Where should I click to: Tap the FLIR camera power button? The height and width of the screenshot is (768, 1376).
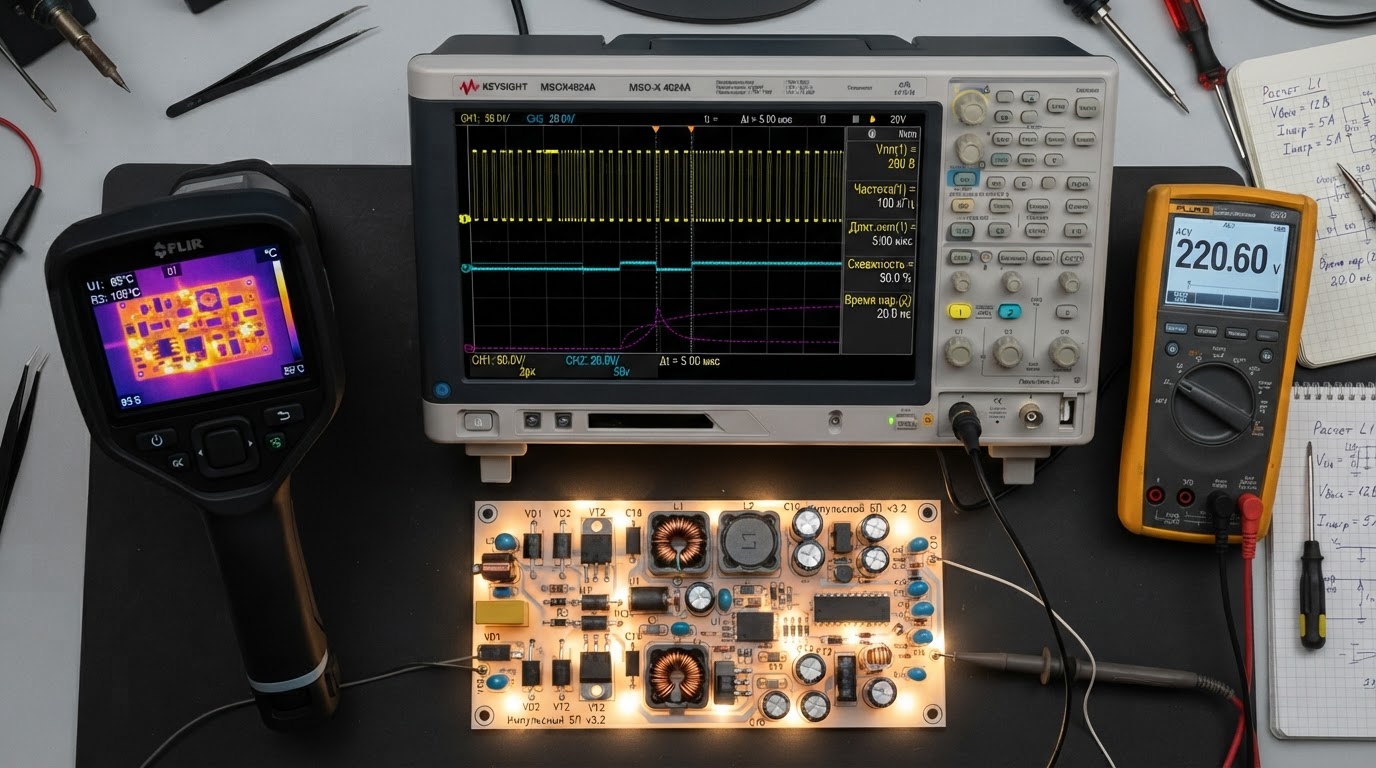[157, 440]
